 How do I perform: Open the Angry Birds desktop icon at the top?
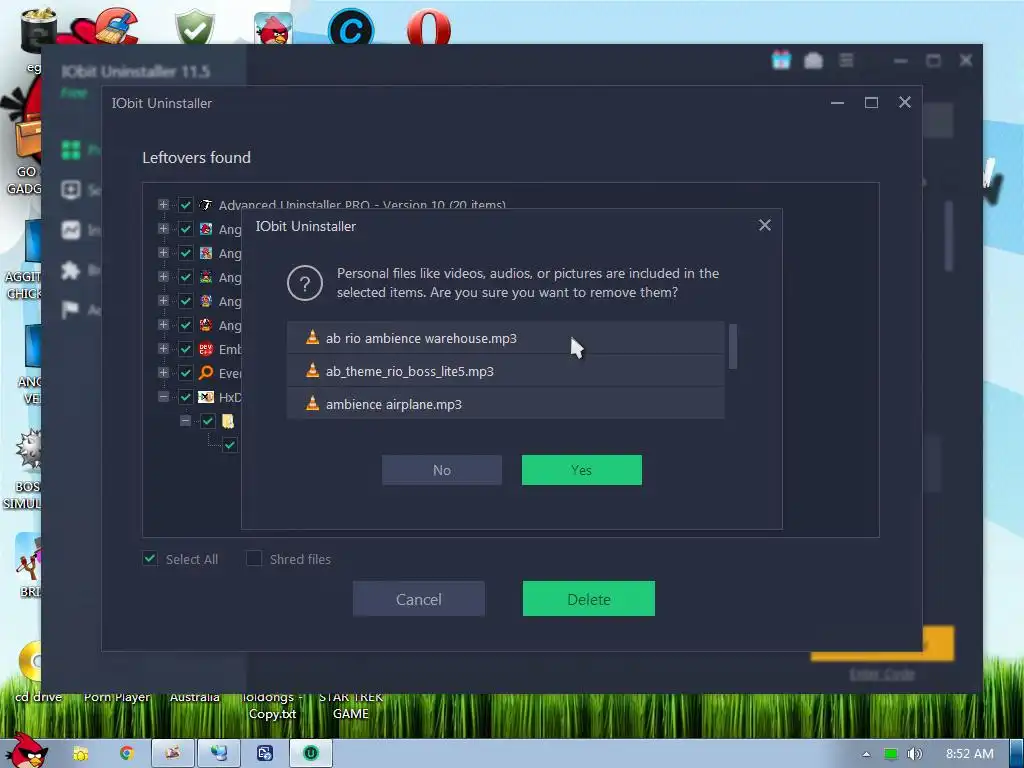point(273,28)
